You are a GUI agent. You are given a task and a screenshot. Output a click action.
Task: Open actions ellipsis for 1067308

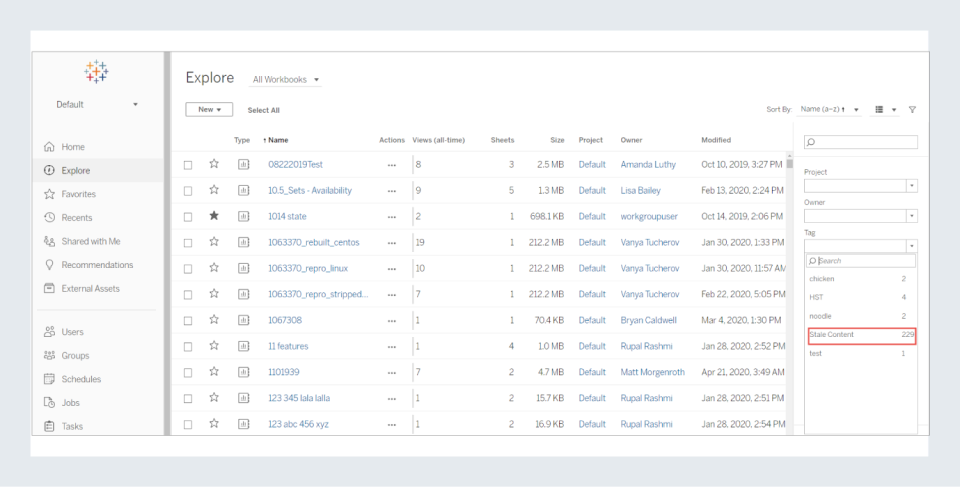(x=391, y=321)
